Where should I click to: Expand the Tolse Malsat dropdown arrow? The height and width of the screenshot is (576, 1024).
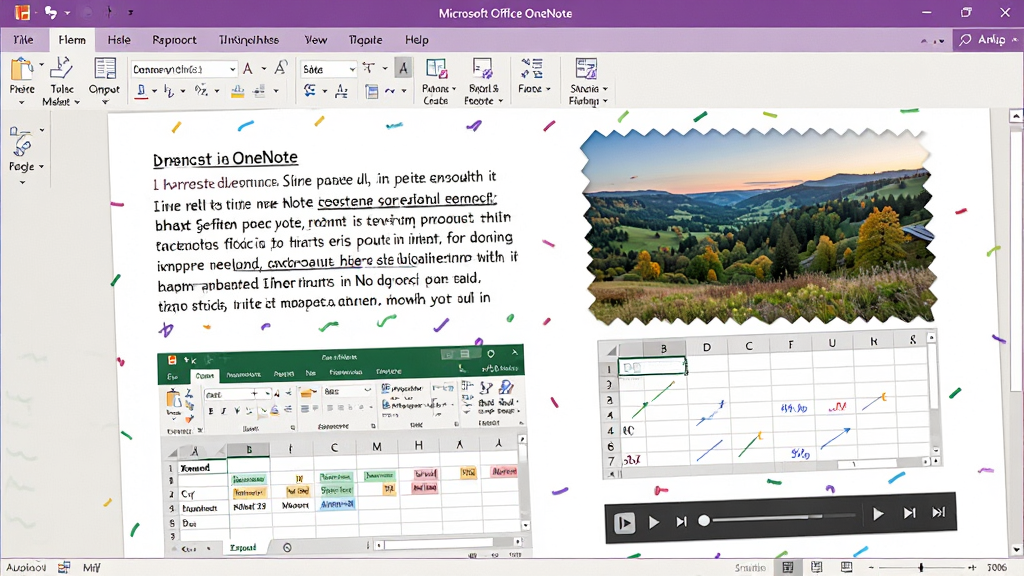77,102
